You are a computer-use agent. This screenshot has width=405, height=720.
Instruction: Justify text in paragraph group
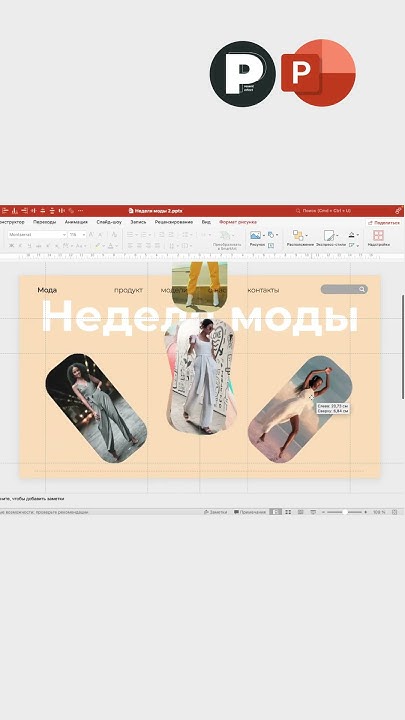[158, 246]
